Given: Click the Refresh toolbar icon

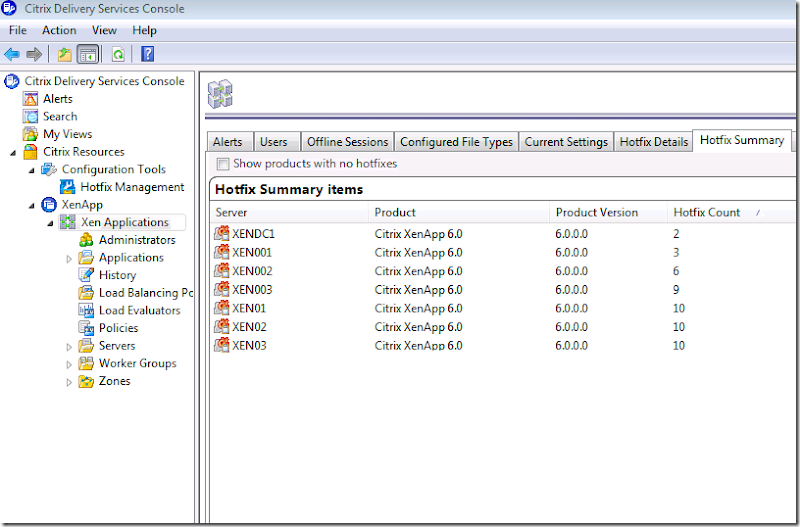Looking at the screenshot, I should [118, 54].
